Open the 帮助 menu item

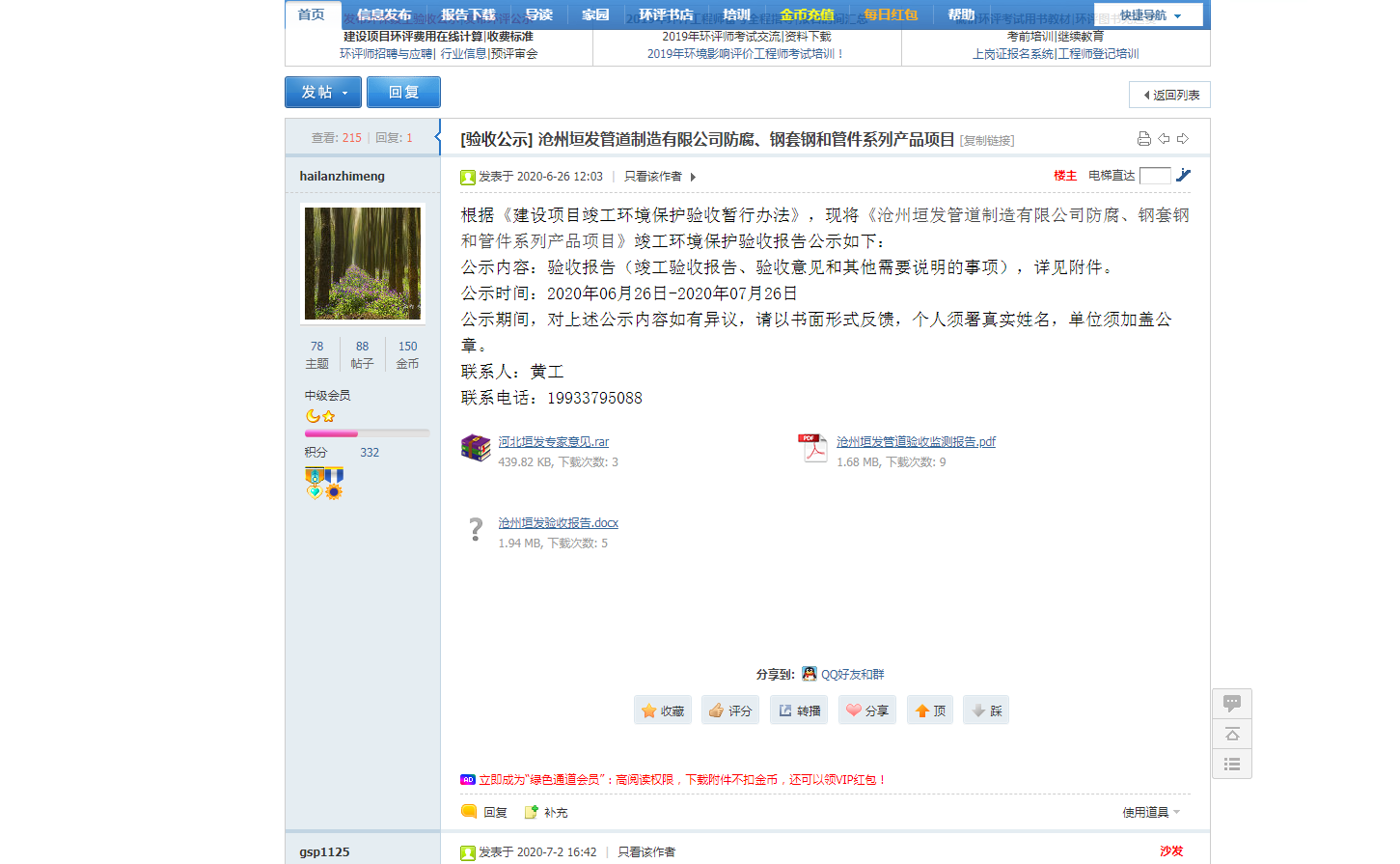pyautogui.click(x=961, y=14)
